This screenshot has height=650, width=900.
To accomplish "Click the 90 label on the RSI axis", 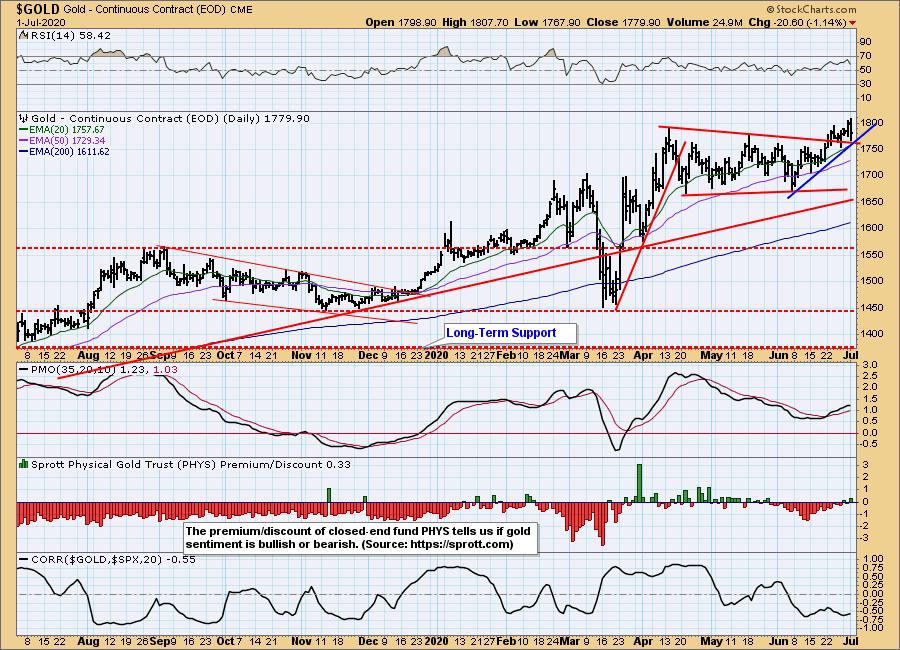I will coord(865,42).
